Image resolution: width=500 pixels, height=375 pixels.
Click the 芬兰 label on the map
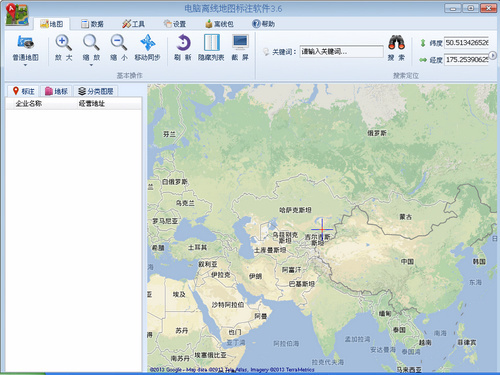click(x=169, y=134)
